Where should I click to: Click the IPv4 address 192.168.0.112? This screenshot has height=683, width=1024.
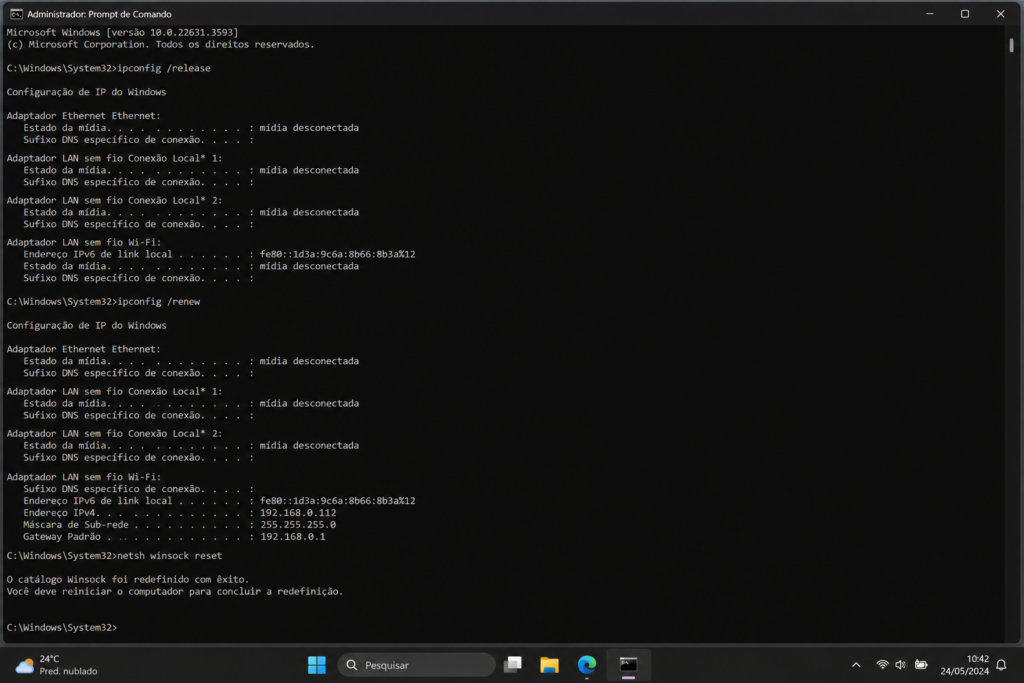[x=298, y=513]
